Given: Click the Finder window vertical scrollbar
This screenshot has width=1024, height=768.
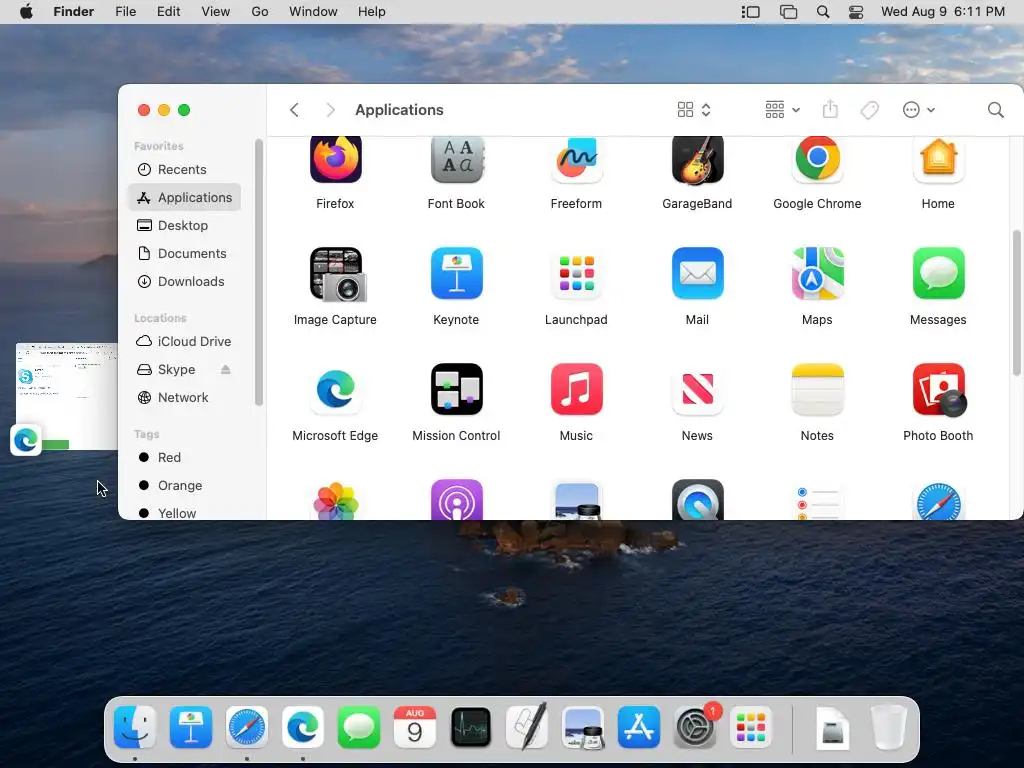Looking at the screenshot, I should click(1017, 303).
